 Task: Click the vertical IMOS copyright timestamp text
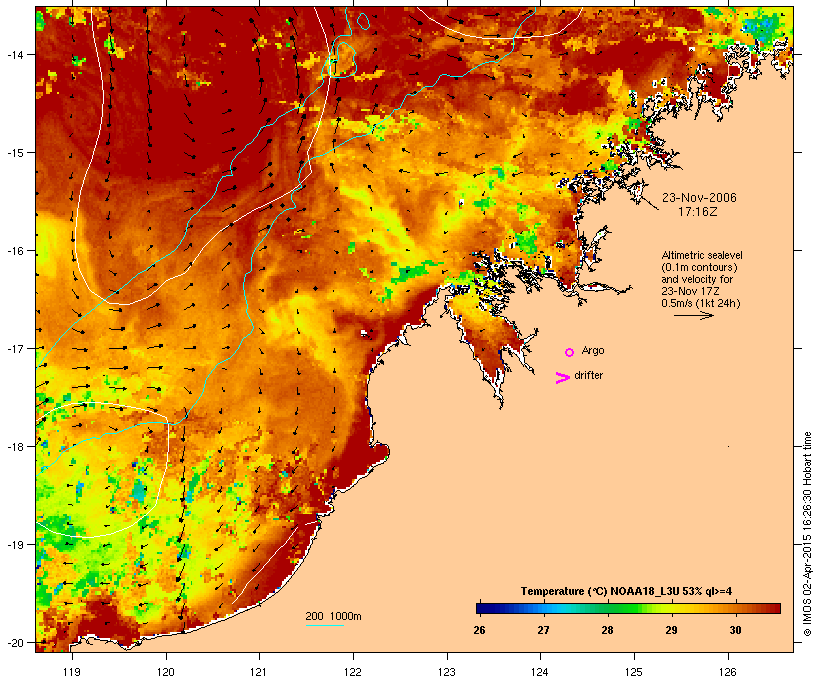(x=807, y=534)
